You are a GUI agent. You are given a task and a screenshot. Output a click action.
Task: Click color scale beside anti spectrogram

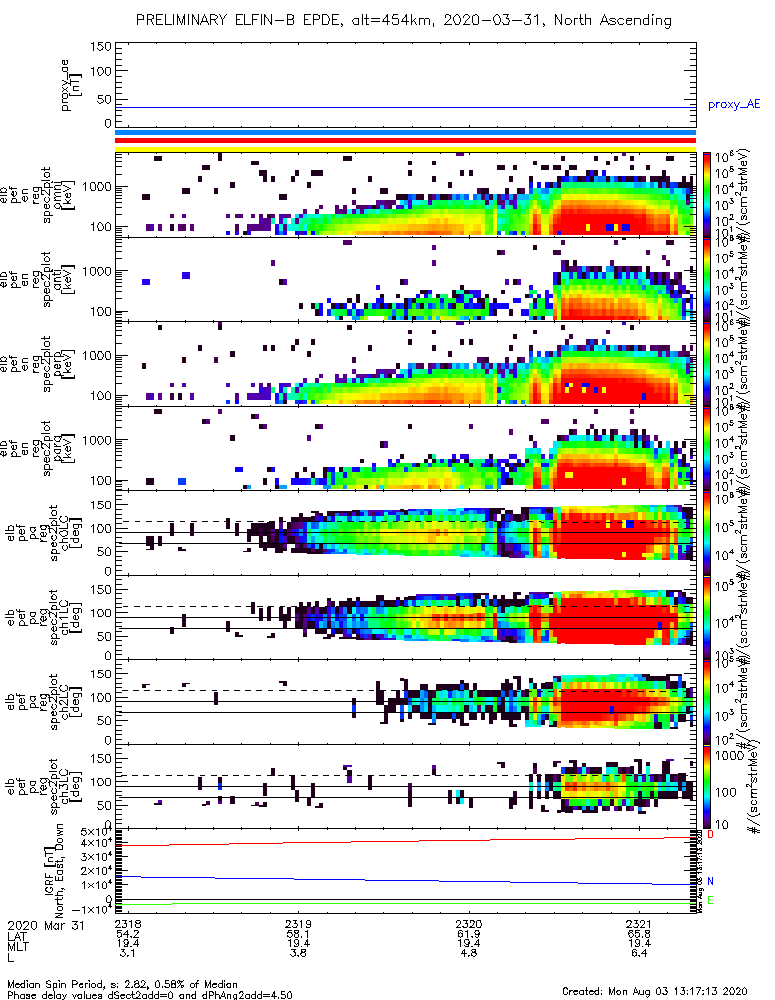707,279
